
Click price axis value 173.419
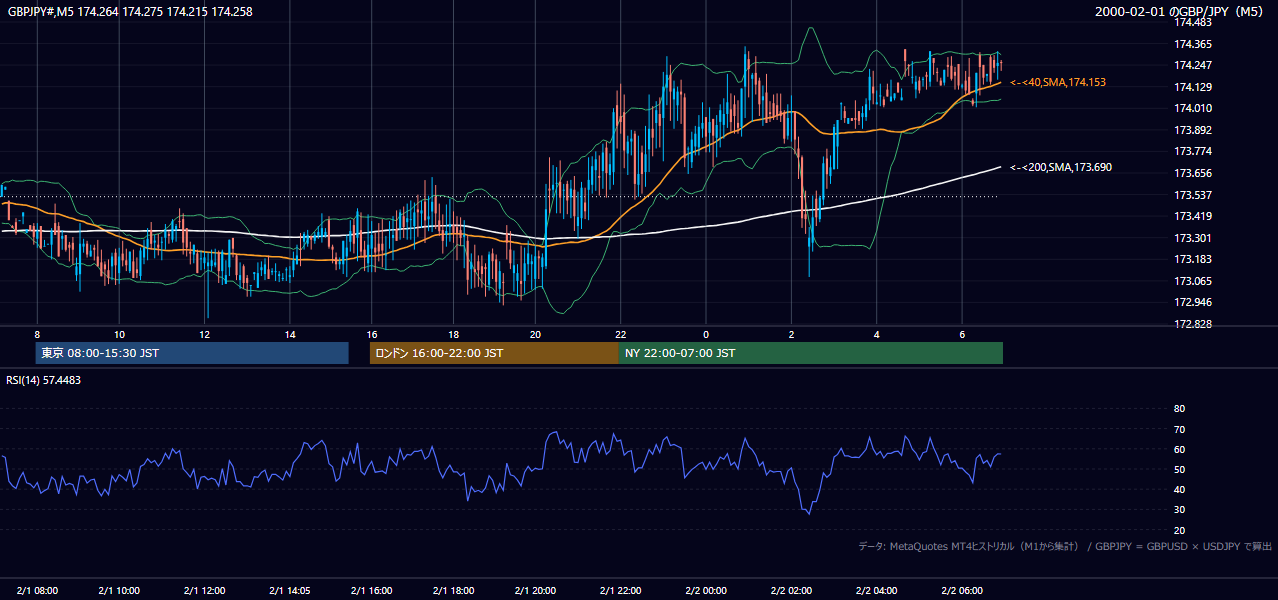pyautogui.click(x=1193, y=216)
